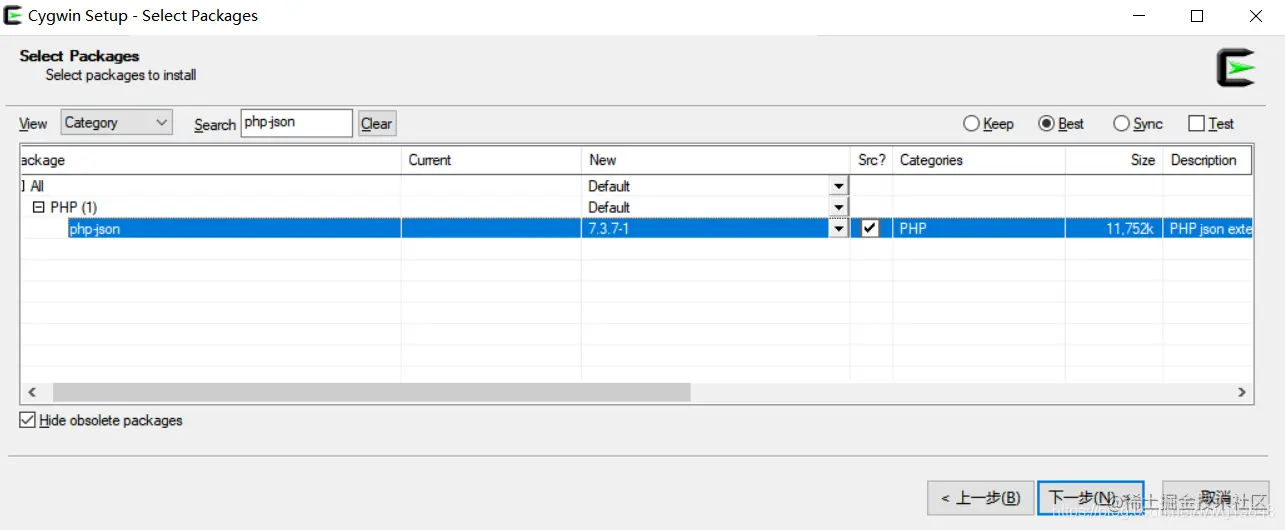
Task: Maximize the Cygwin Setup window
Action: click(x=1197, y=16)
